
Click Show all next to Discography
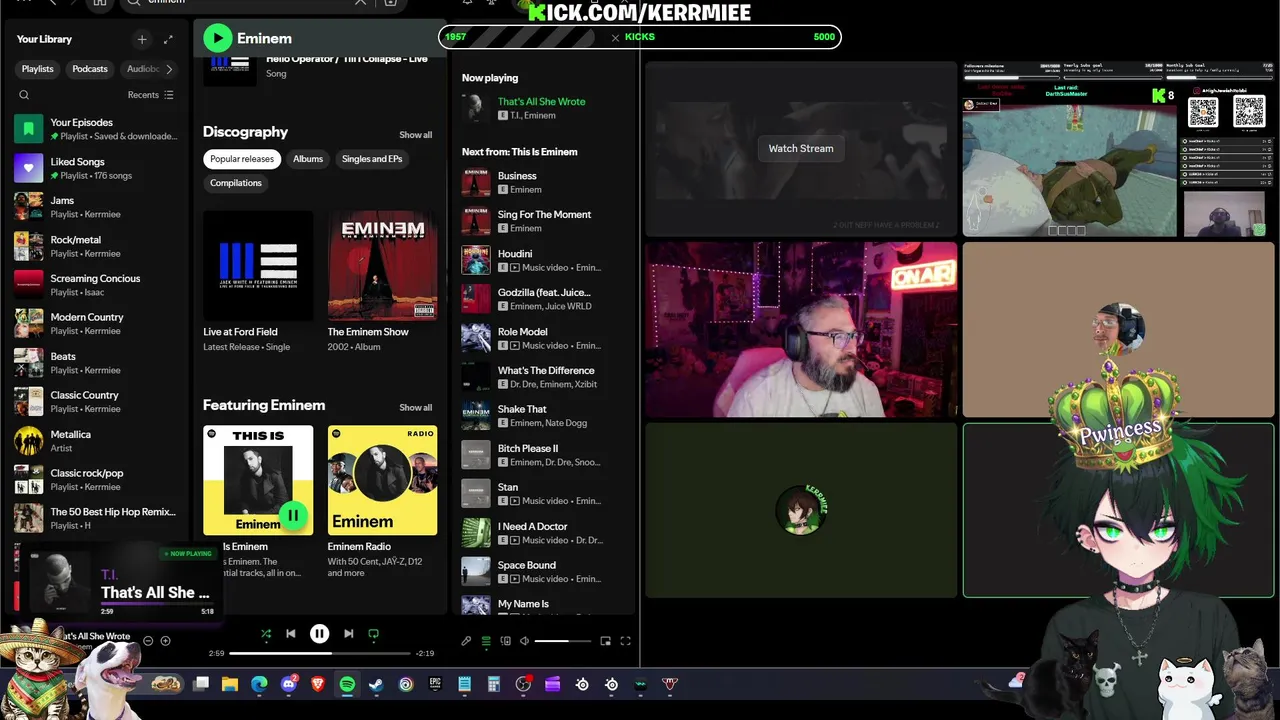[416, 135]
